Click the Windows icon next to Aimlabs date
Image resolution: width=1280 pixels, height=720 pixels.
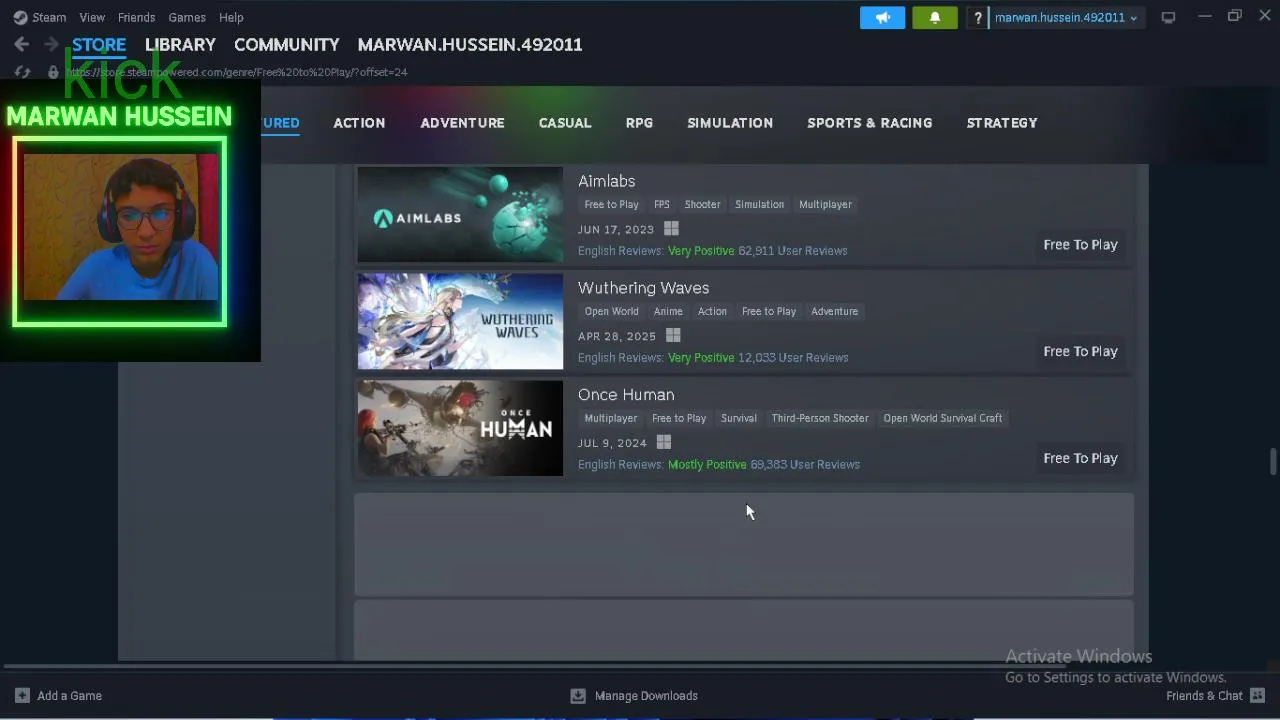point(671,229)
